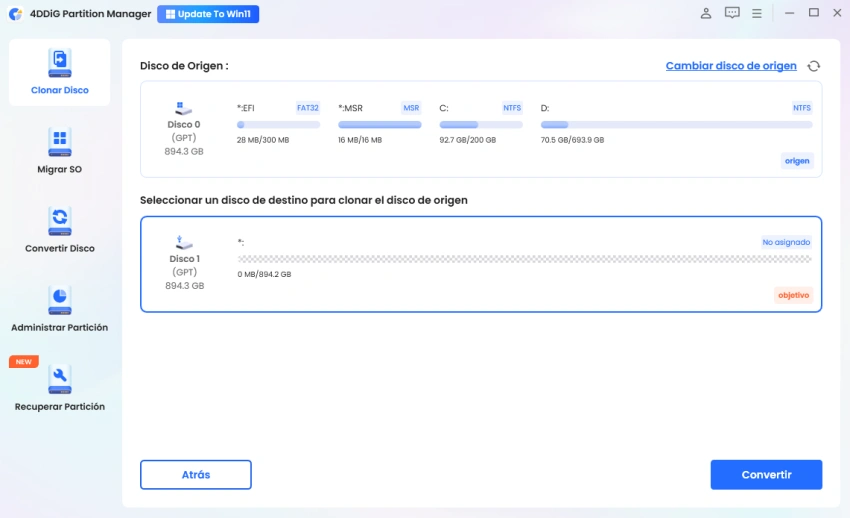Click the *:EFI partition label
The width and height of the screenshot is (850, 518).
coord(246,108)
